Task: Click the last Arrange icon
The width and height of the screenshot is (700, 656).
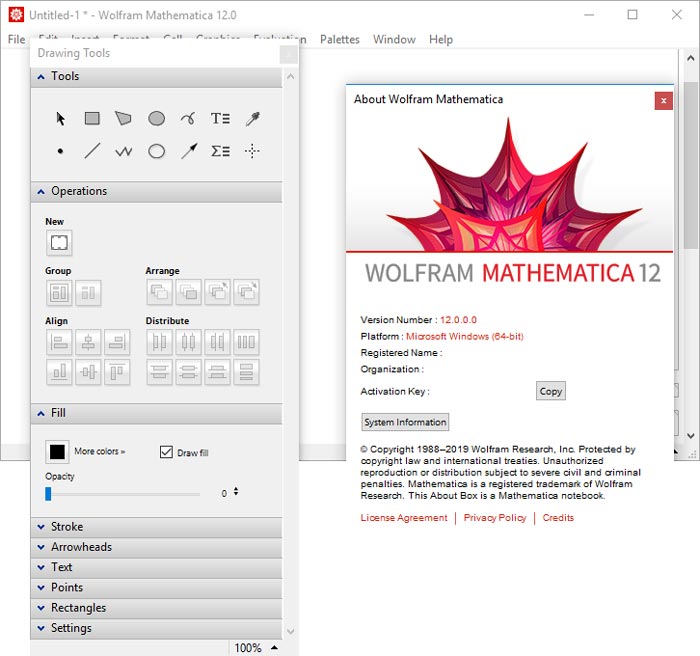Action: tap(246, 292)
